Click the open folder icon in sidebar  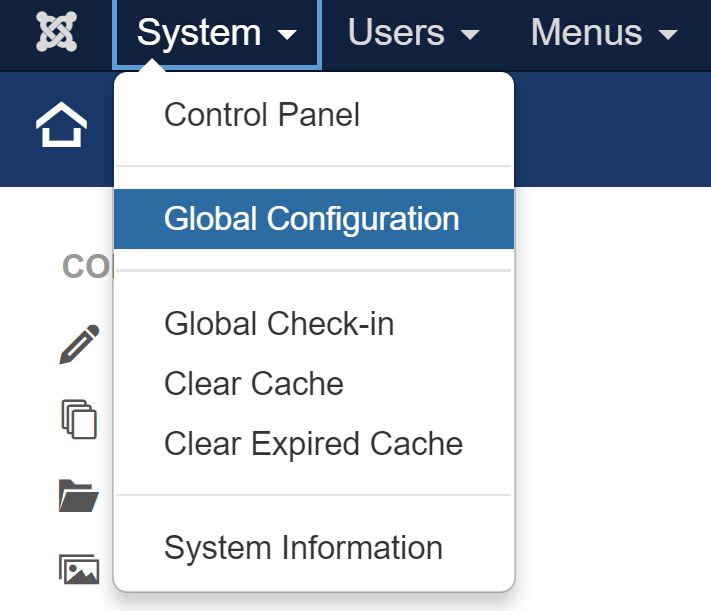(79, 494)
